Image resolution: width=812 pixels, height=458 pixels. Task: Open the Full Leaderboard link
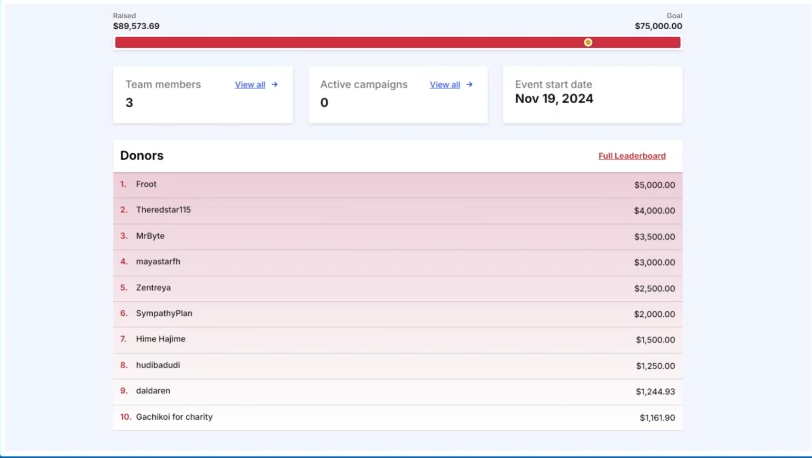pyautogui.click(x=632, y=156)
